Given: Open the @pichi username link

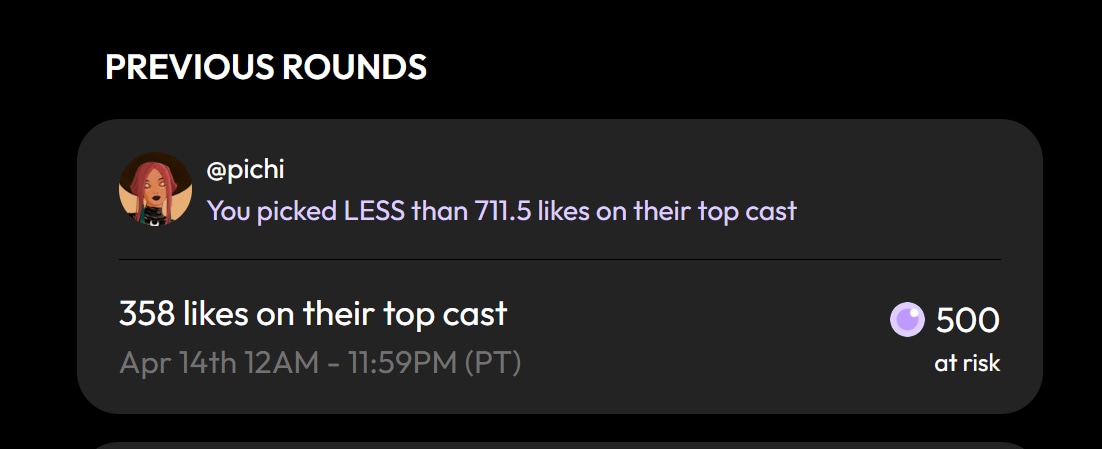Looking at the screenshot, I should [245, 169].
